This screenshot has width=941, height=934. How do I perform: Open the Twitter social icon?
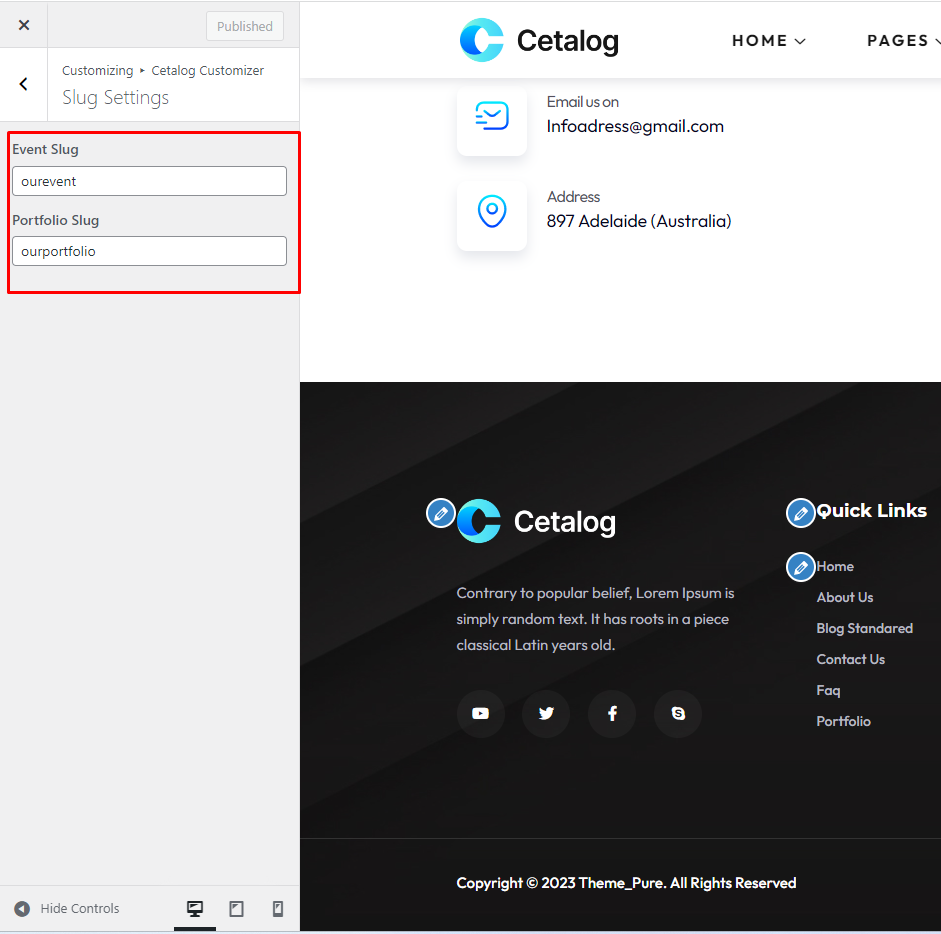pyautogui.click(x=546, y=714)
